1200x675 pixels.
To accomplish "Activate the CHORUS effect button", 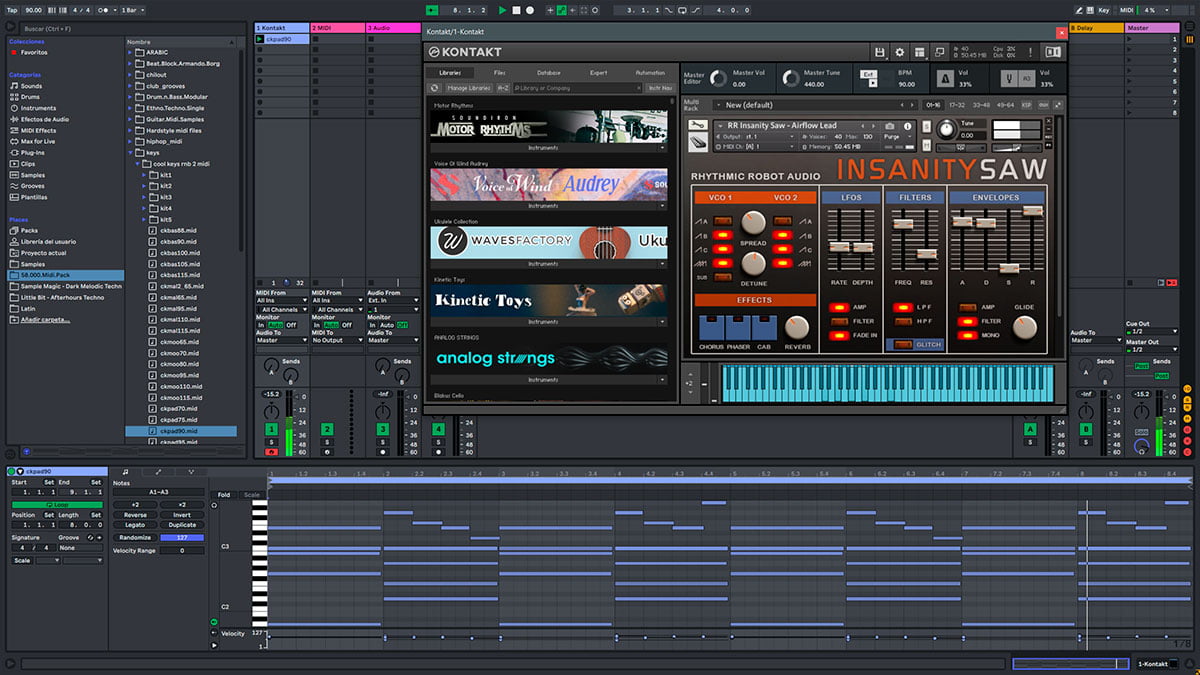I will coord(712,328).
